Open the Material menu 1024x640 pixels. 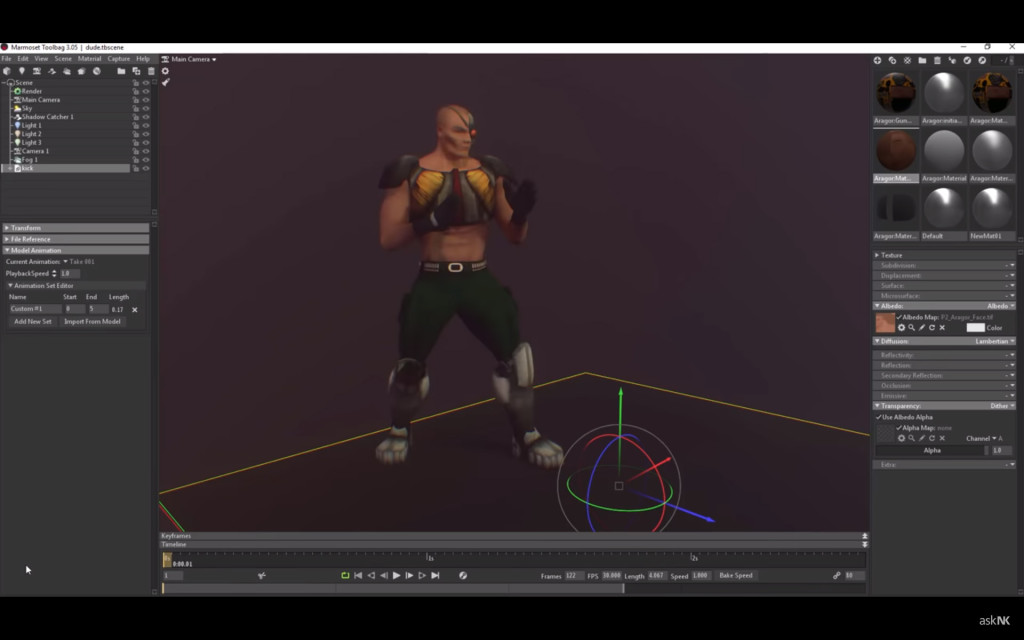coord(89,58)
